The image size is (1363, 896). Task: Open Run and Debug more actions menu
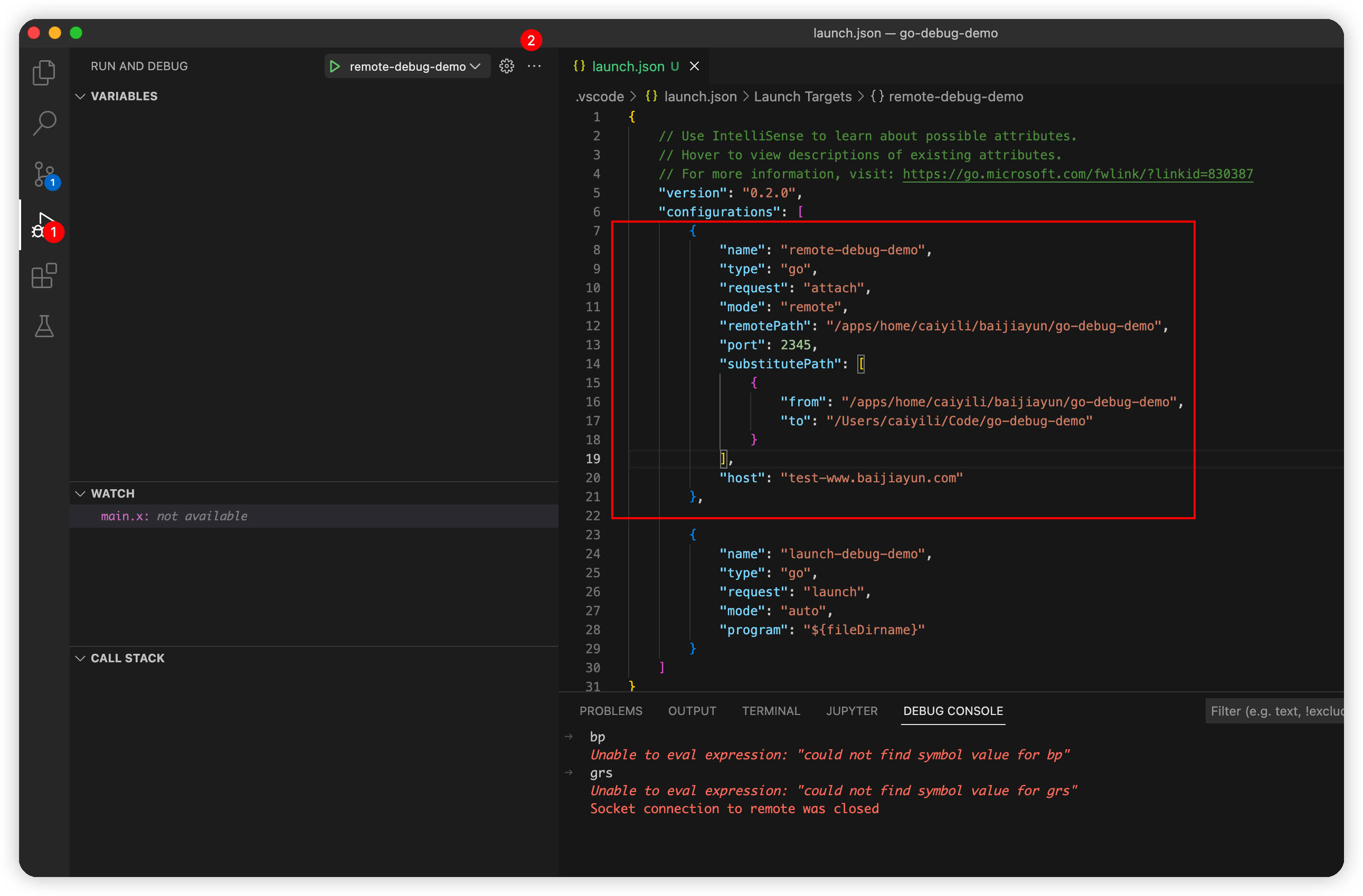(x=534, y=66)
